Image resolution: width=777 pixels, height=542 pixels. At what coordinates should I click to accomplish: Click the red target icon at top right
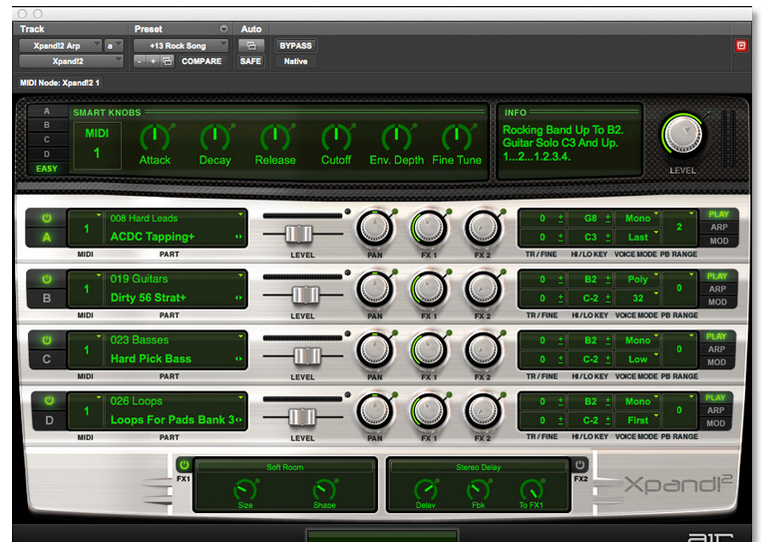[741, 46]
